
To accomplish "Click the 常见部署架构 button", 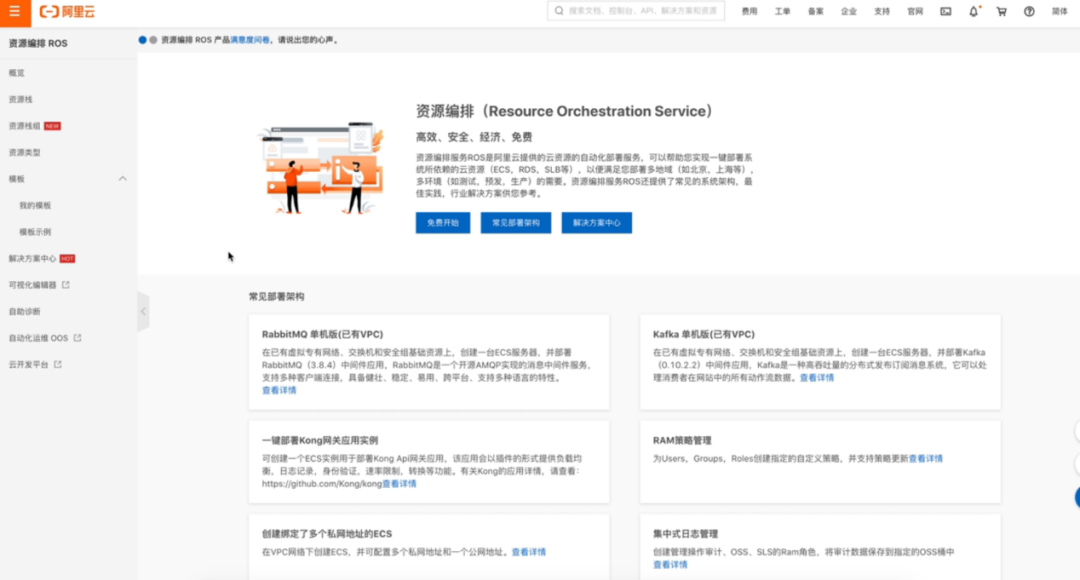I will [x=516, y=222].
